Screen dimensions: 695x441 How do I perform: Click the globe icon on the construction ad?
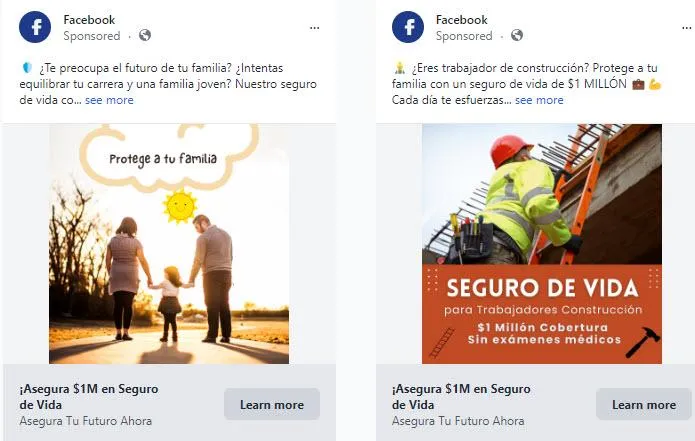pos(517,35)
